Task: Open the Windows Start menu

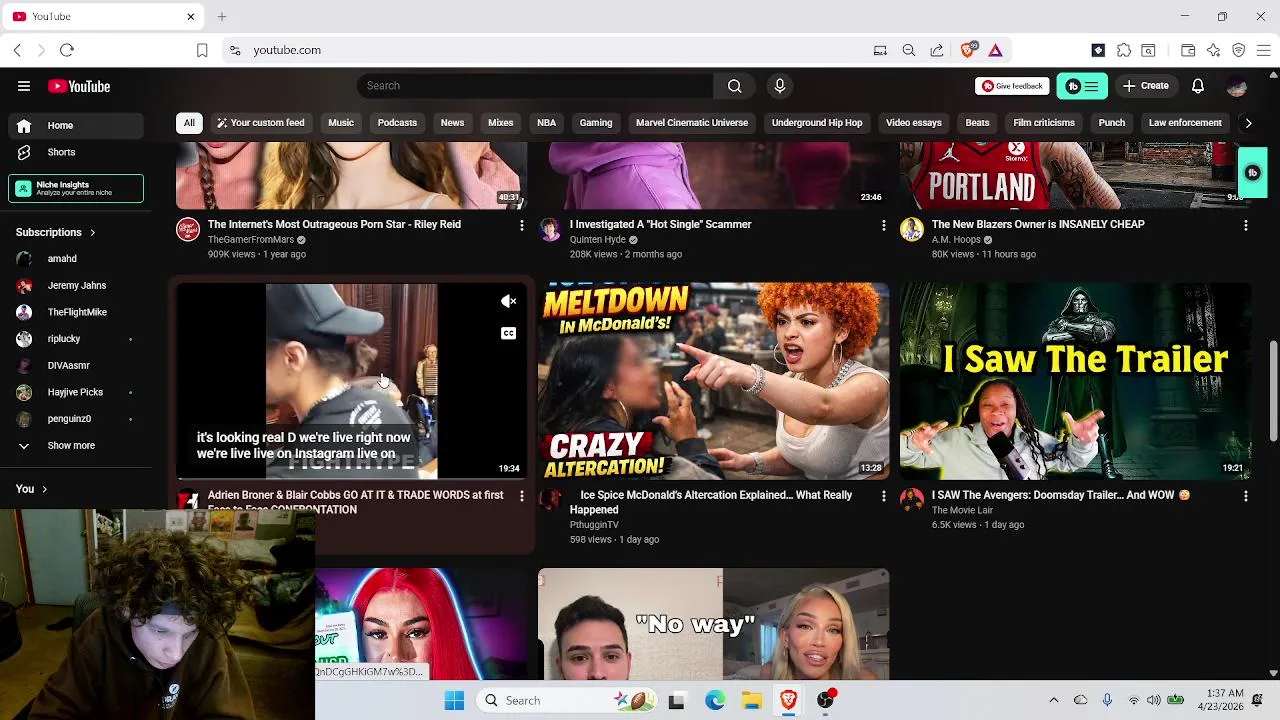Action: (x=454, y=700)
